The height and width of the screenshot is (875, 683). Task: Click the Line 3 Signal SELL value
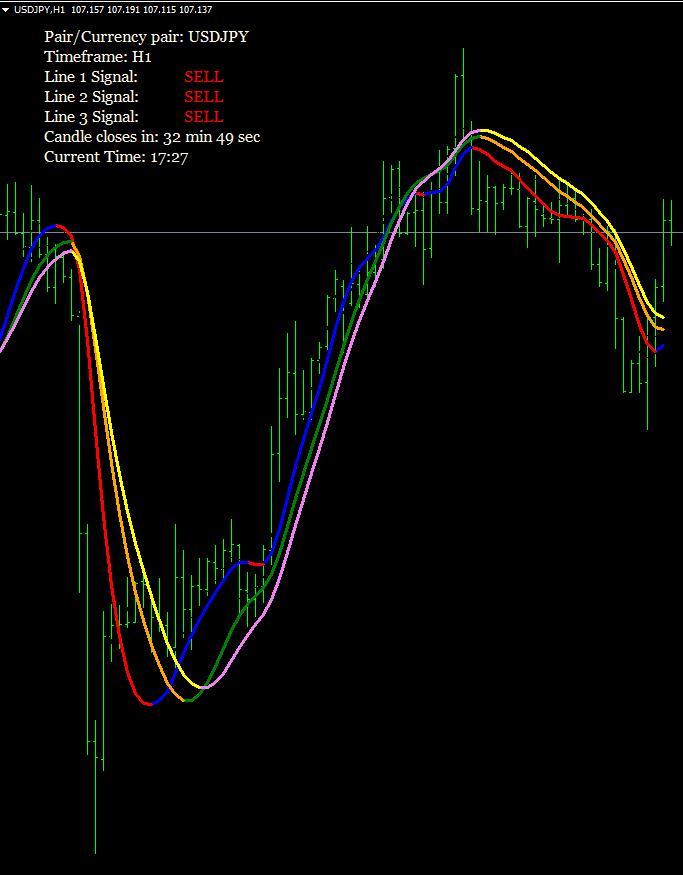coord(204,117)
